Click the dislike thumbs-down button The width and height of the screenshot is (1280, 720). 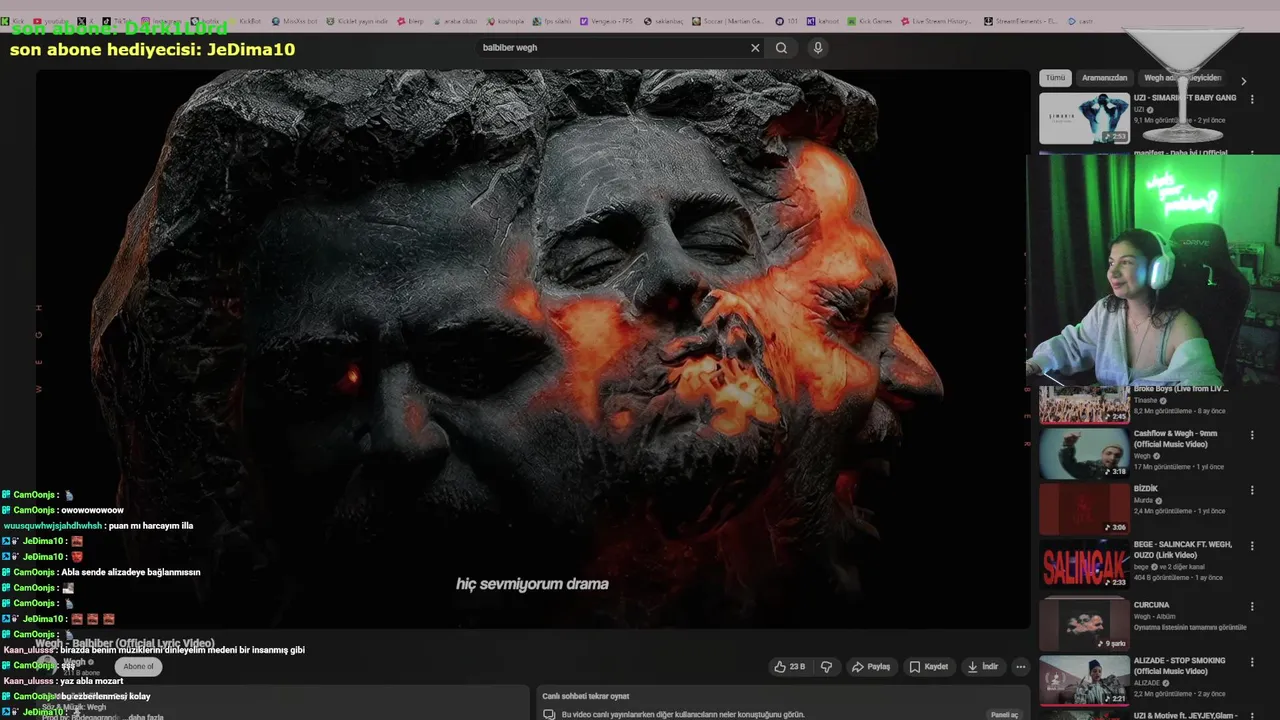point(826,667)
